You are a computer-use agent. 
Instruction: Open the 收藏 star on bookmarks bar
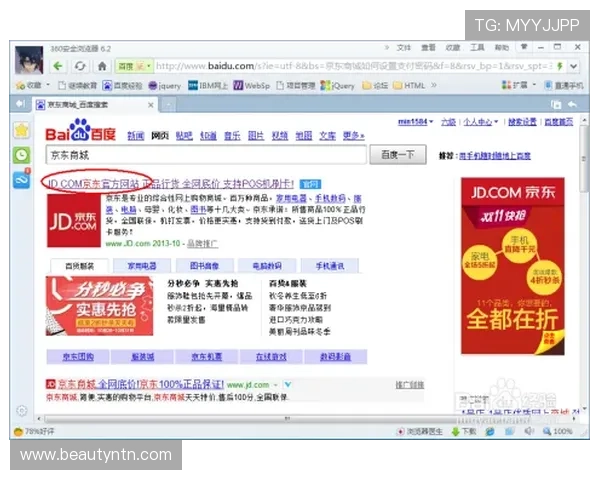pyautogui.click(x=20, y=85)
